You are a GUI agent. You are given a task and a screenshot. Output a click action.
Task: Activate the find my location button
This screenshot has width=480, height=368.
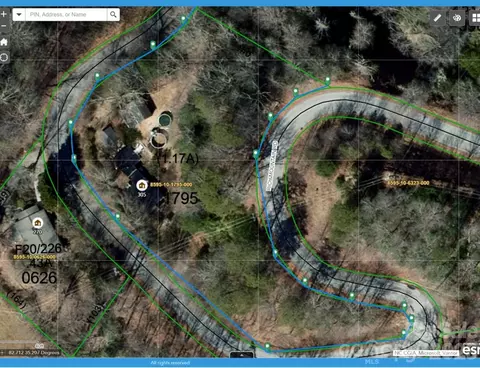click(x=4, y=58)
